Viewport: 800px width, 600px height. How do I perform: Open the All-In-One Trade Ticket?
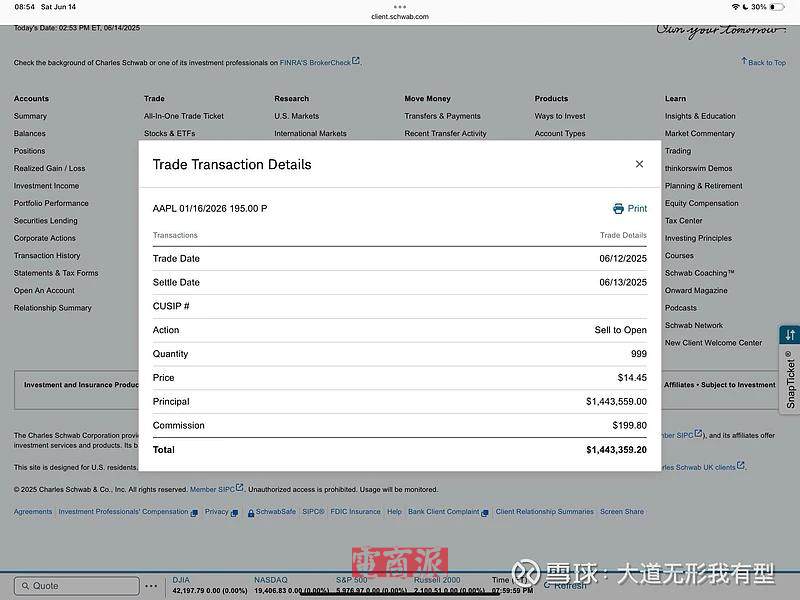click(184, 116)
